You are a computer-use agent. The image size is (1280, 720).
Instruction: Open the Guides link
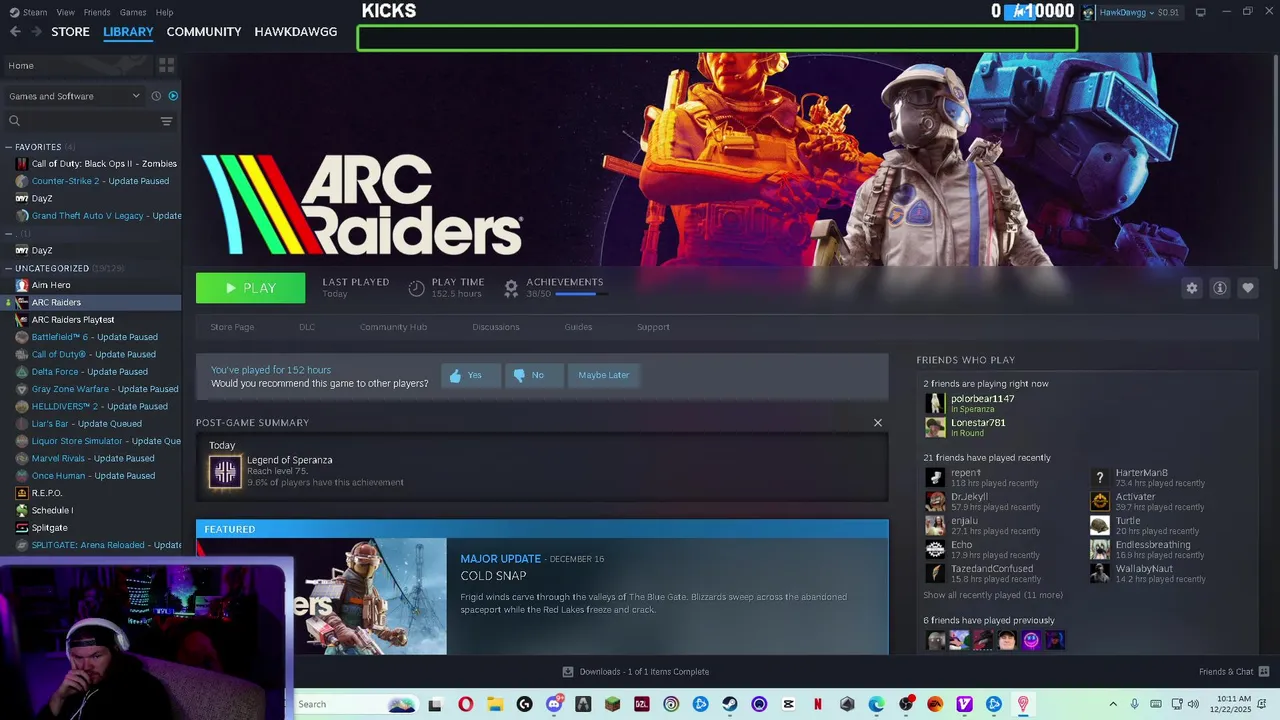pos(578,327)
